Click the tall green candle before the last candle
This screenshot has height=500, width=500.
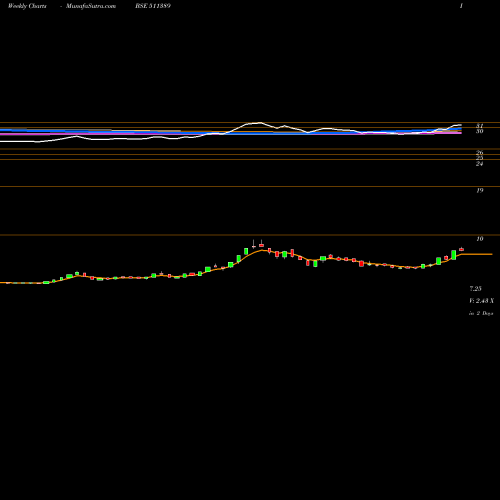(x=454, y=255)
